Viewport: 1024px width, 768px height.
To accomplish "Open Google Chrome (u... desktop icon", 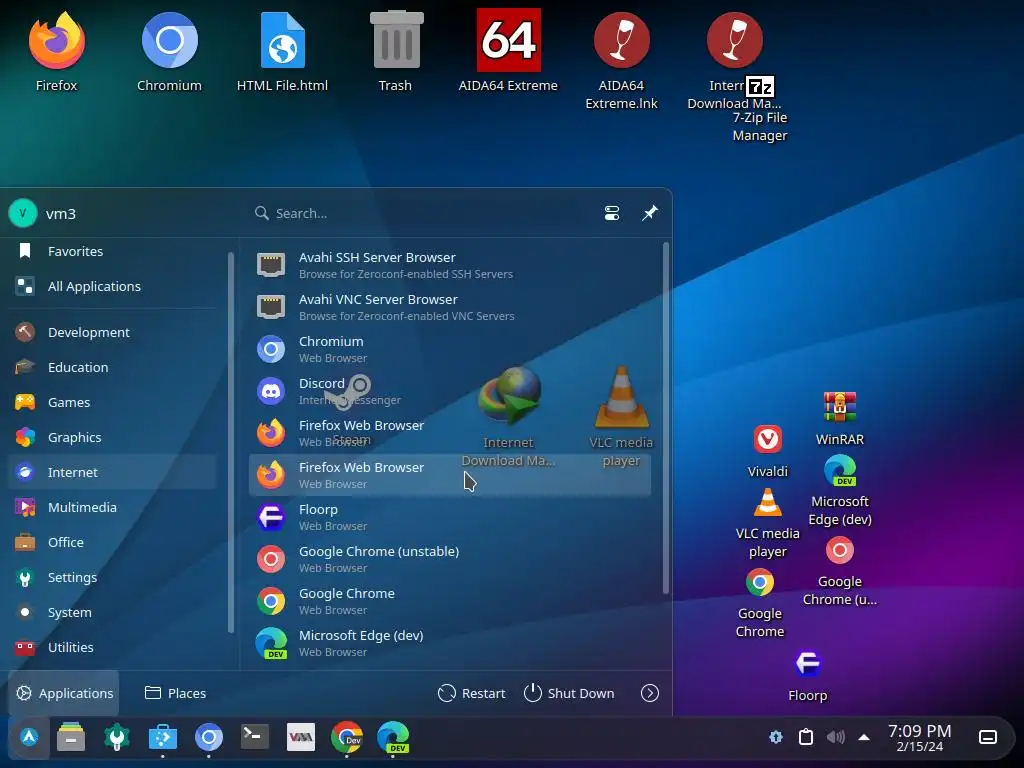I will pos(840,571).
